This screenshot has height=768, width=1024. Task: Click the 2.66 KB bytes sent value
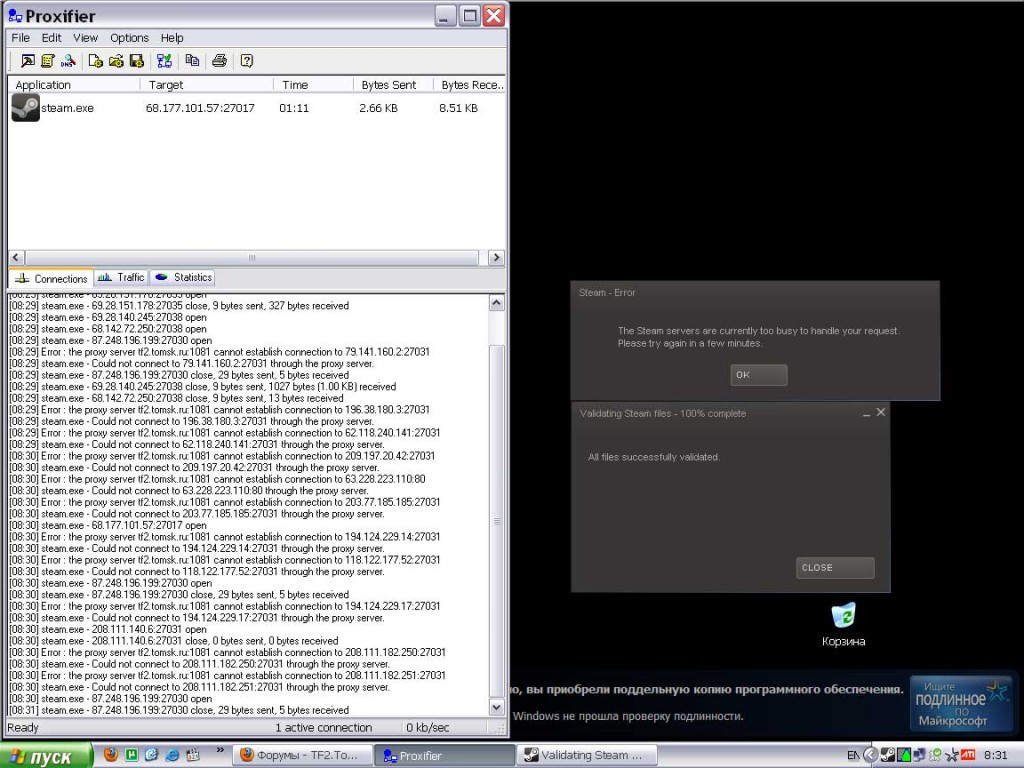[378, 108]
